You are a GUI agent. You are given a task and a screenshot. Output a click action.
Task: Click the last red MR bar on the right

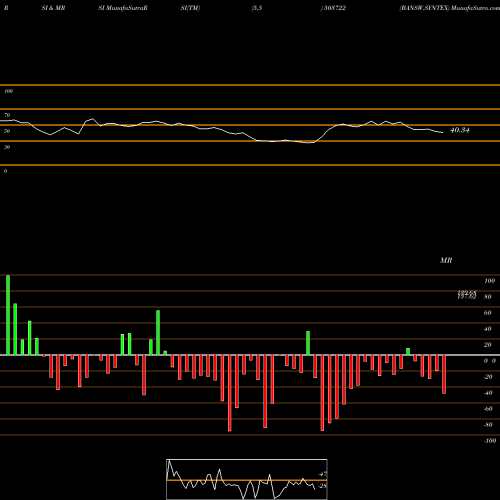click(x=444, y=374)
